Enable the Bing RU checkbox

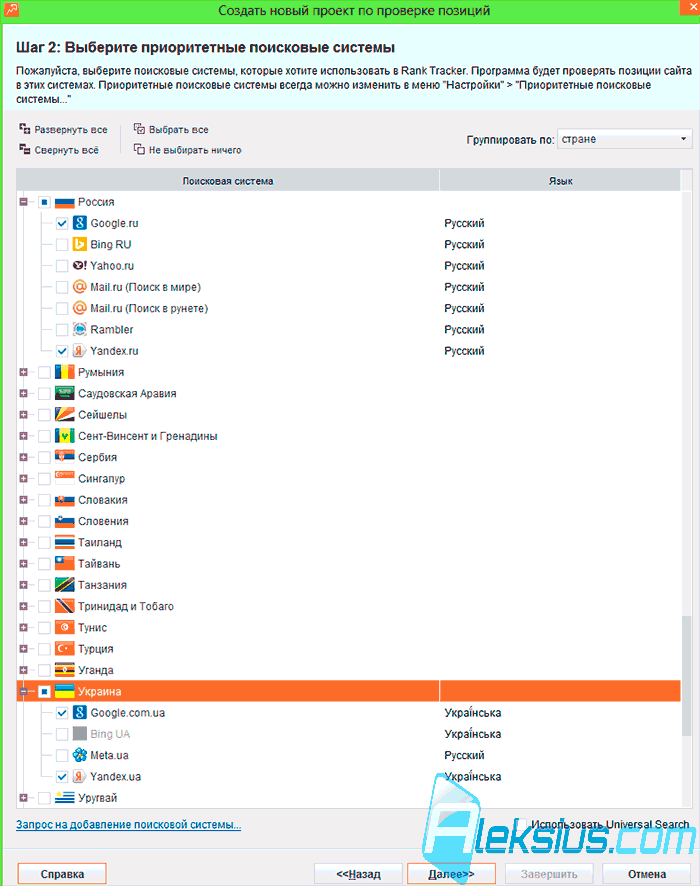[62, 245]
